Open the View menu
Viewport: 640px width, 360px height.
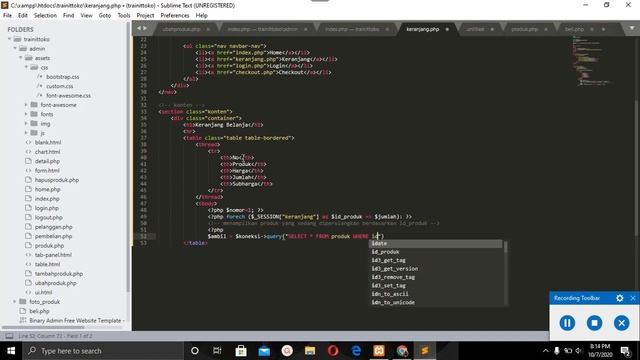pos(86,16)
